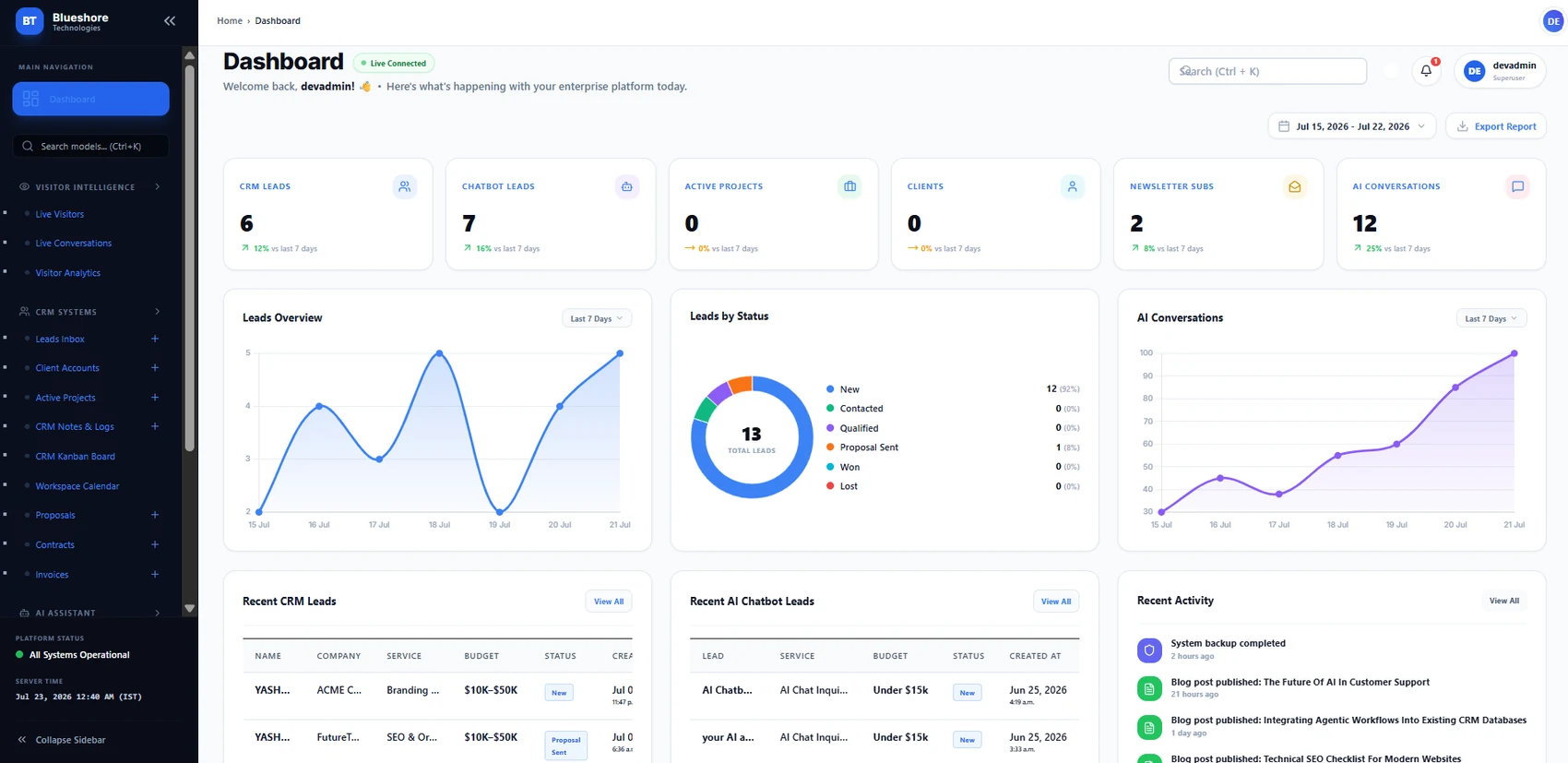Click Collapse Sidebar at bottom

[x=62, y=740]
